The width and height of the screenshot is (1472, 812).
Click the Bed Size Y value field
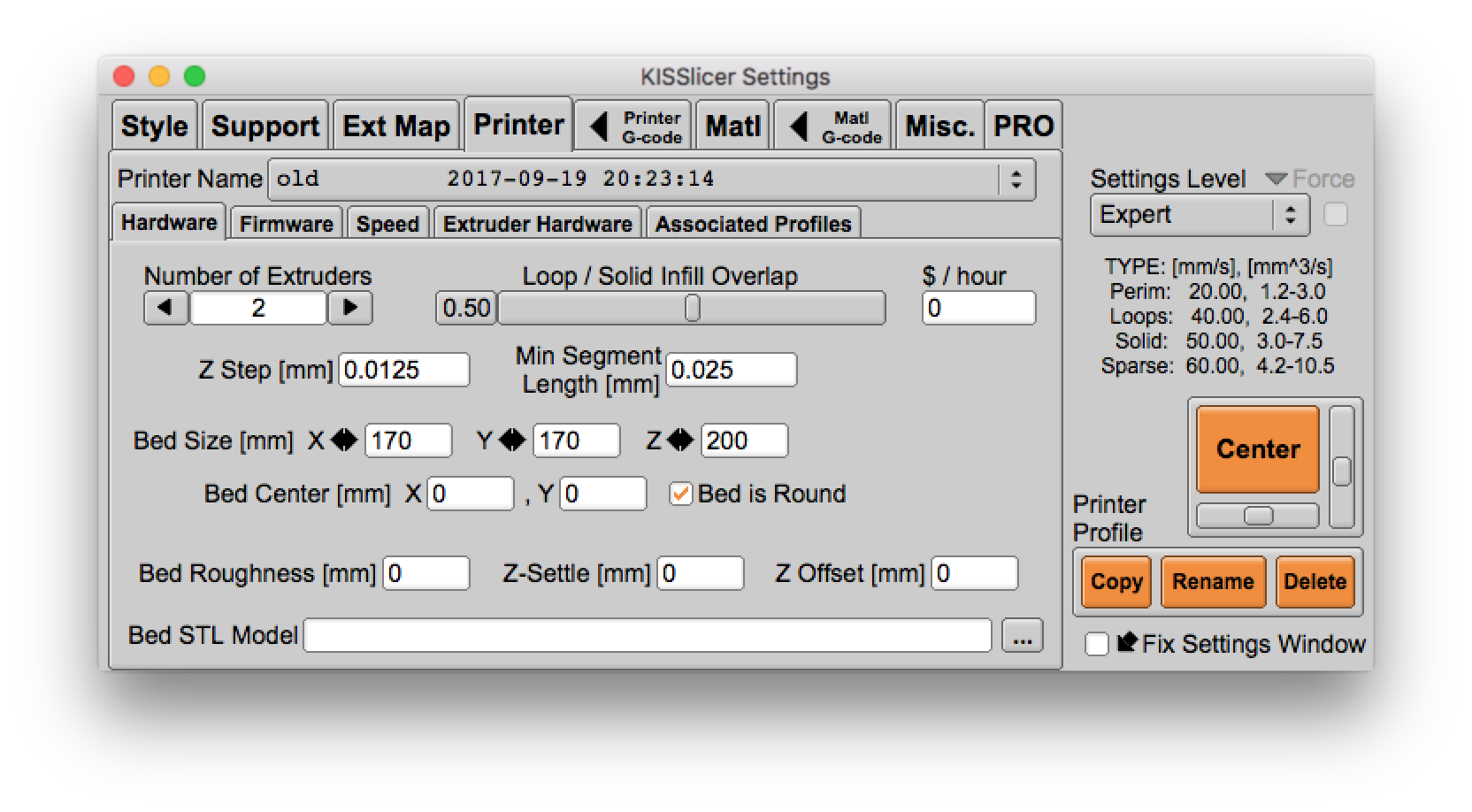coord(576,440)
